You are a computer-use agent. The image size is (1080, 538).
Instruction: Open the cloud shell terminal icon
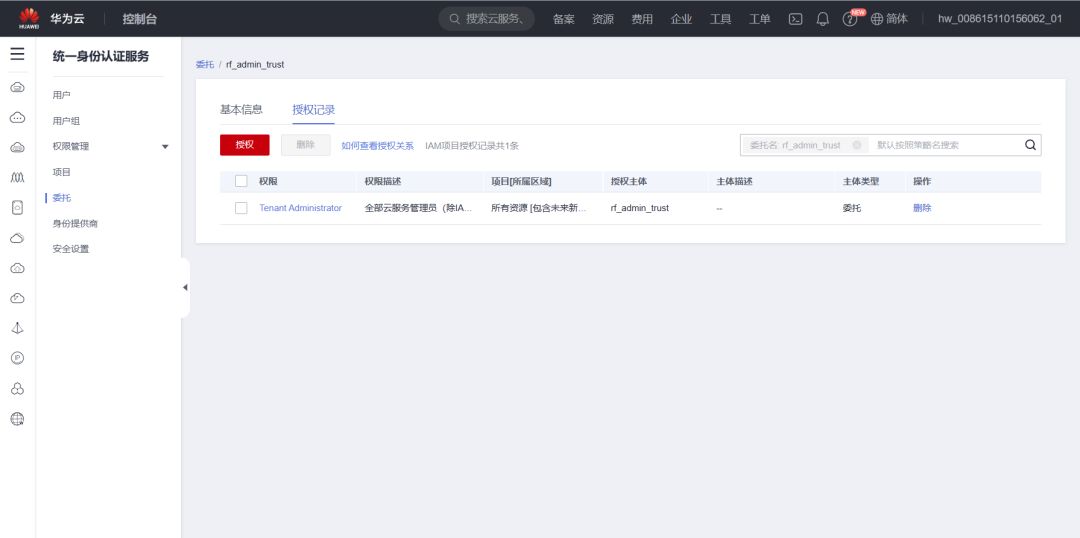pos(796,19)
